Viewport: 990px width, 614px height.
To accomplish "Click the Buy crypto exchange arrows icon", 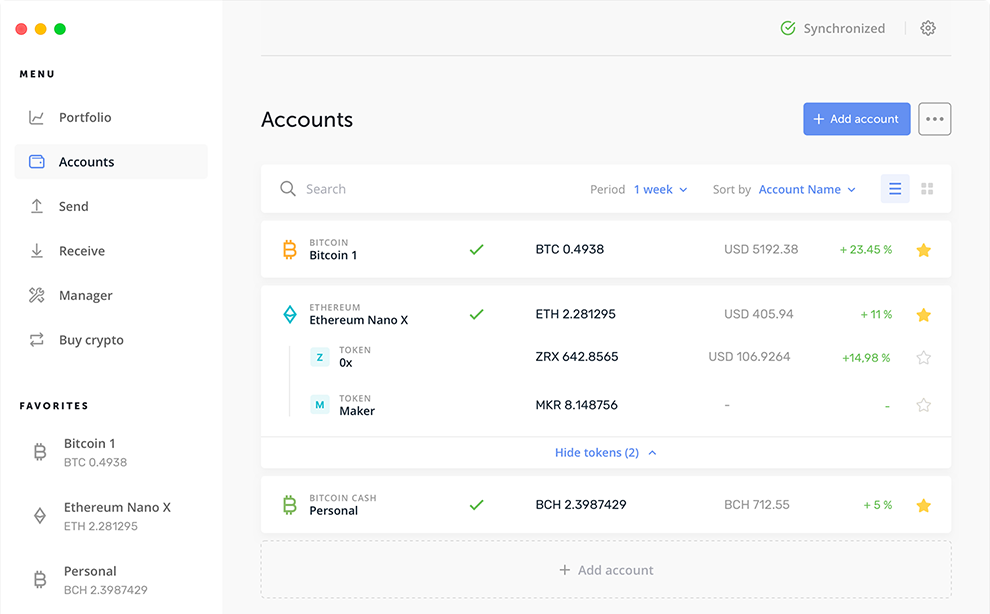I will [37, 340].
